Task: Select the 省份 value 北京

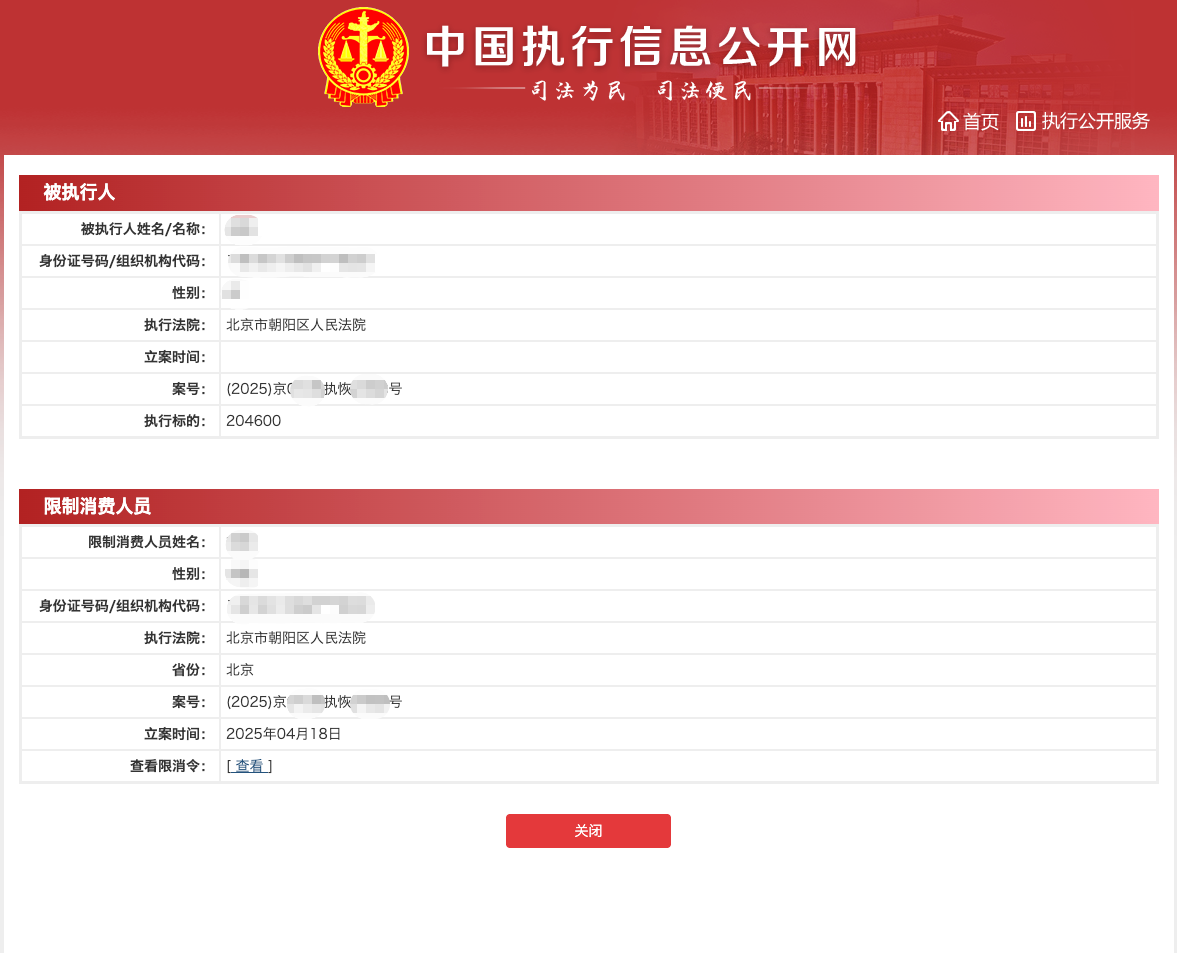Action: 240,669
